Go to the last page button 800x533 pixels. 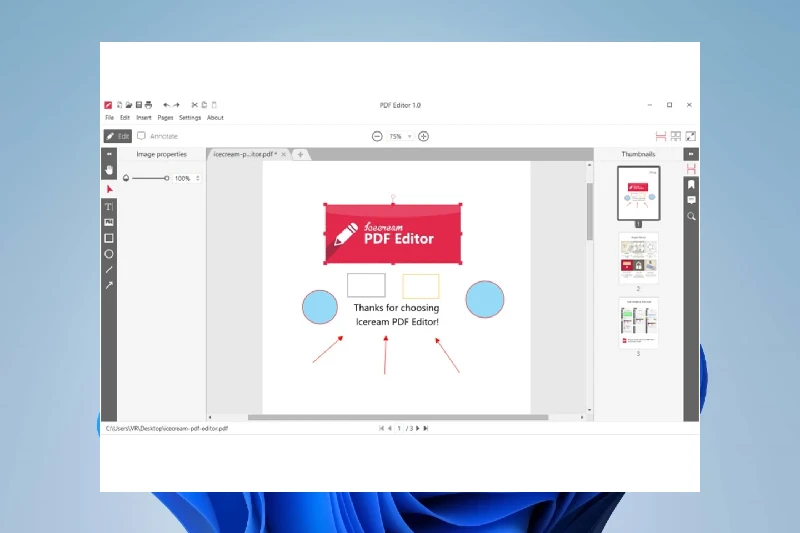click(x=426, y=428)
